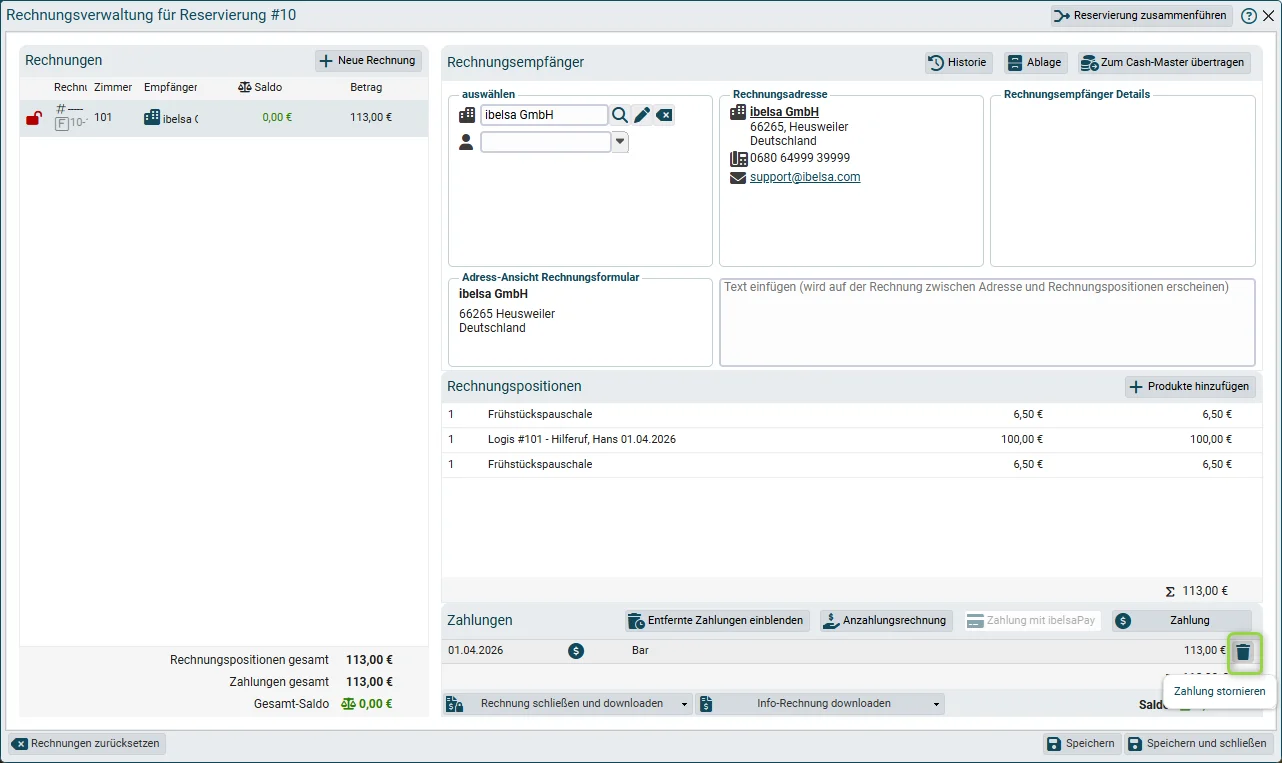The width and height of the screenshot is (1282, 763).
Task: Click Info-Rechnung downloaden
Action: [x=814, y=704]
